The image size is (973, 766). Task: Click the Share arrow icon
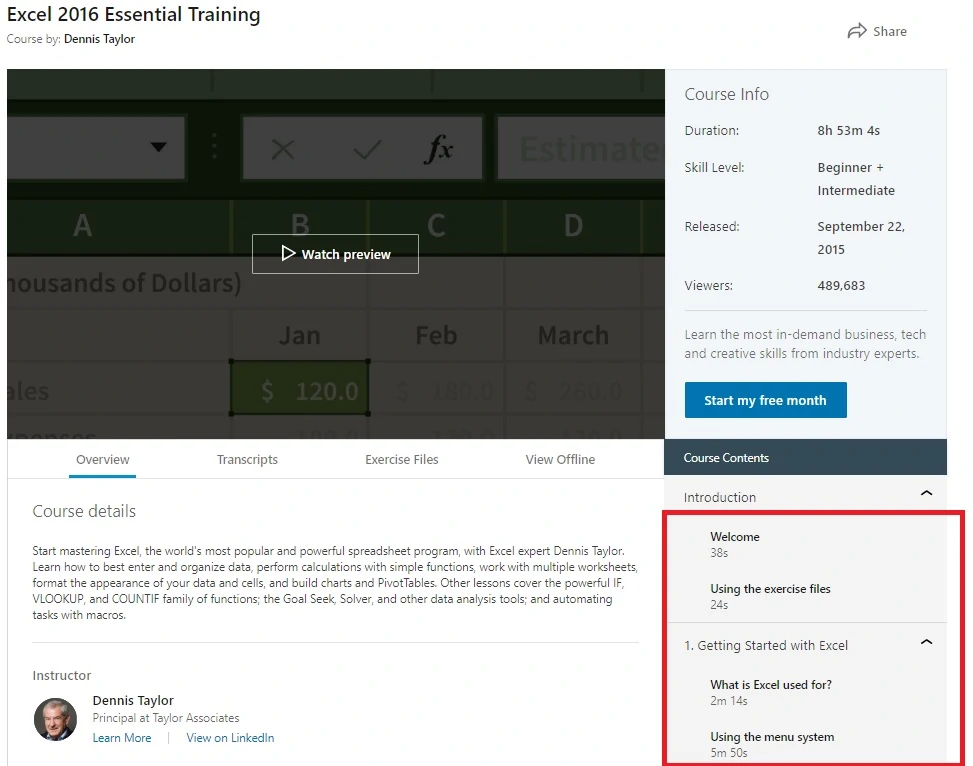coord(857,31)
